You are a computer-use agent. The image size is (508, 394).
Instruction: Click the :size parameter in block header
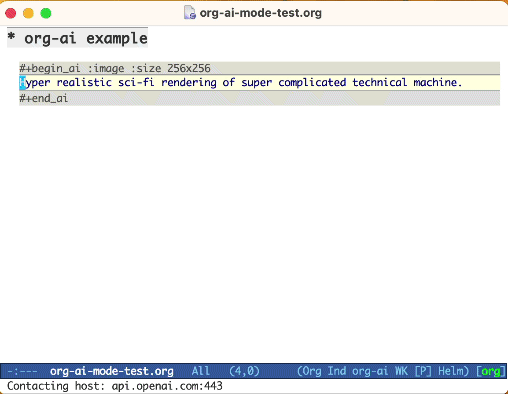tap(146, 68)
